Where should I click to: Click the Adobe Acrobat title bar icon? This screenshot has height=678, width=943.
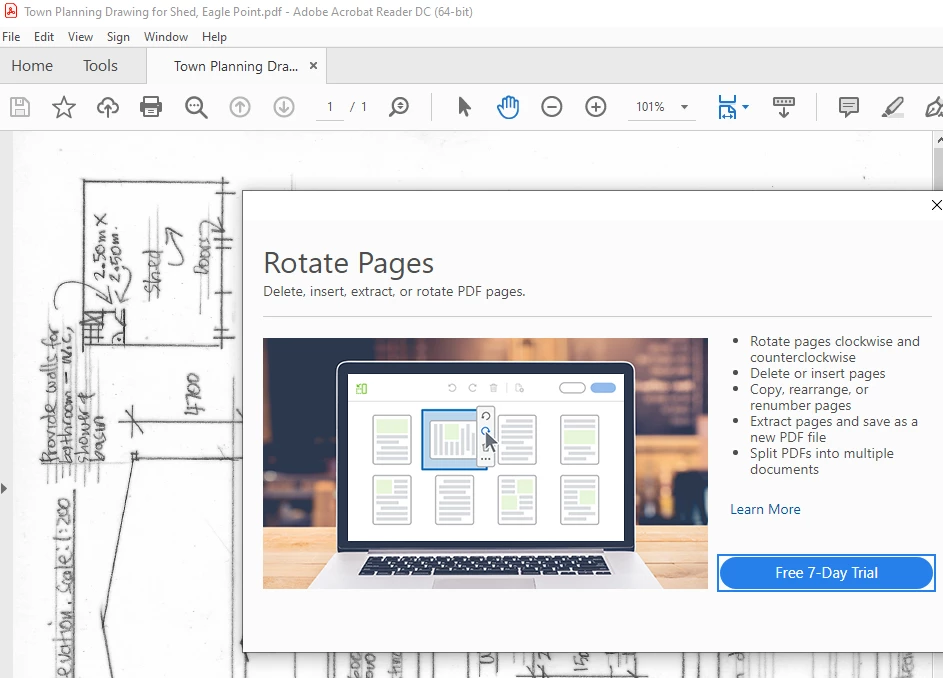tap(11, 11)
